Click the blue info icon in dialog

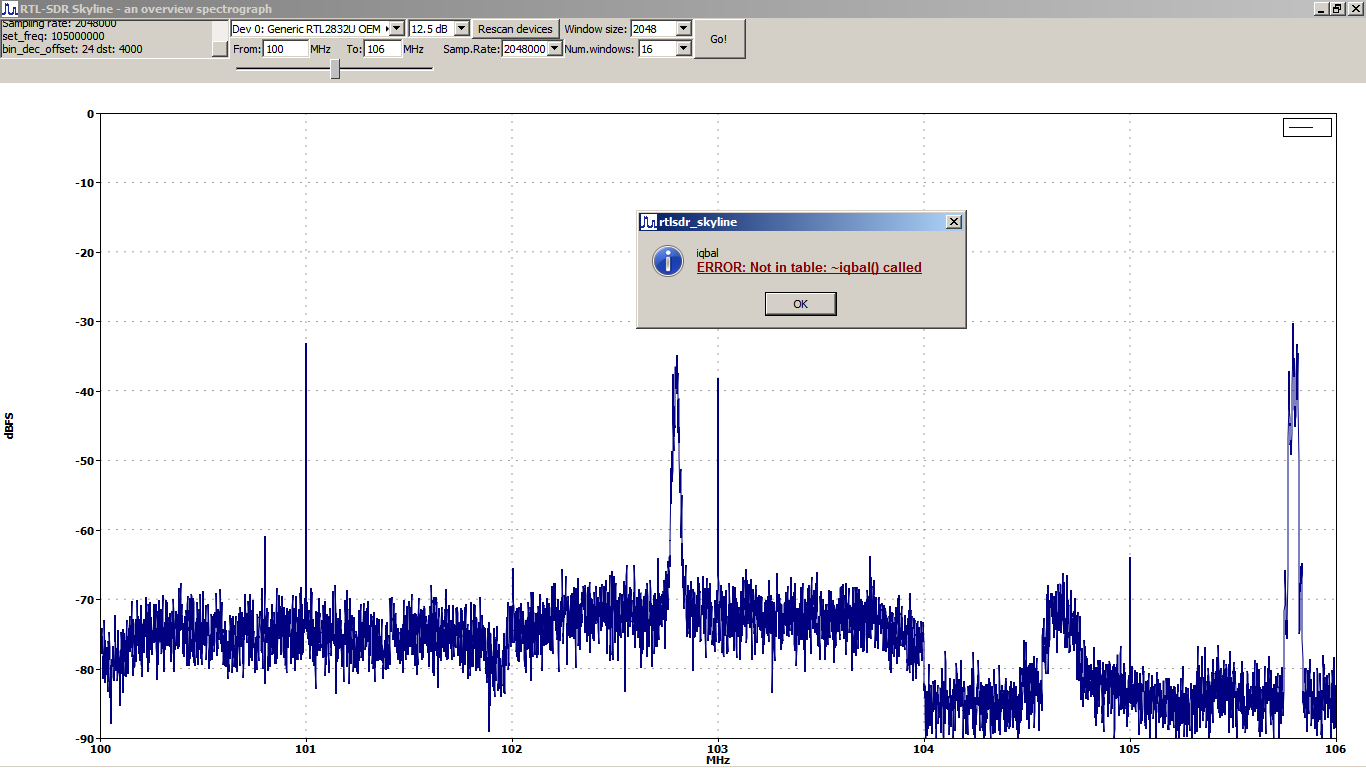667,261
